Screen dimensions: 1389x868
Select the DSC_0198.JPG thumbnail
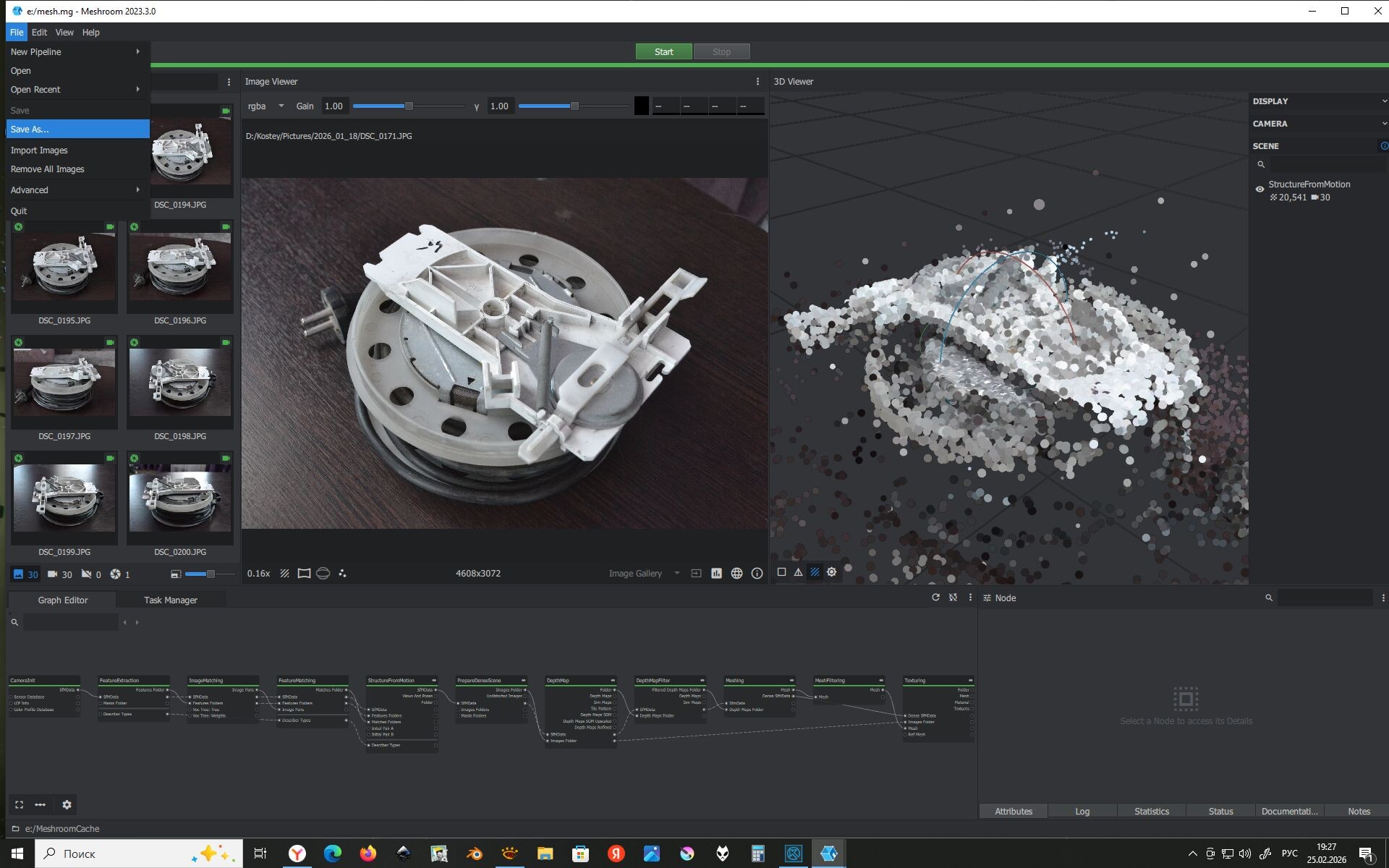(180, 383)
